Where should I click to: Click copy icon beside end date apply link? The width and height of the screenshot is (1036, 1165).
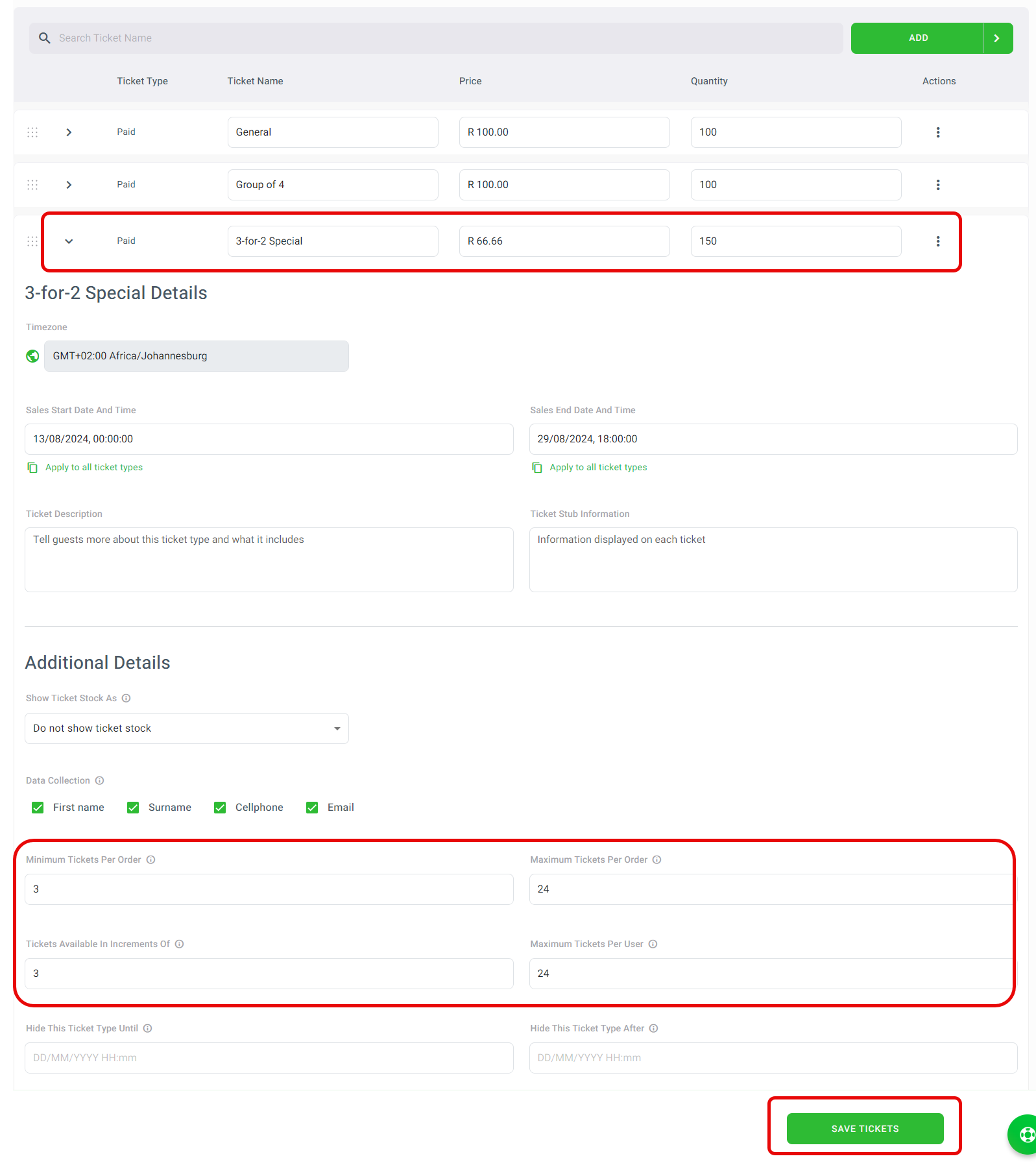point(537,468)
